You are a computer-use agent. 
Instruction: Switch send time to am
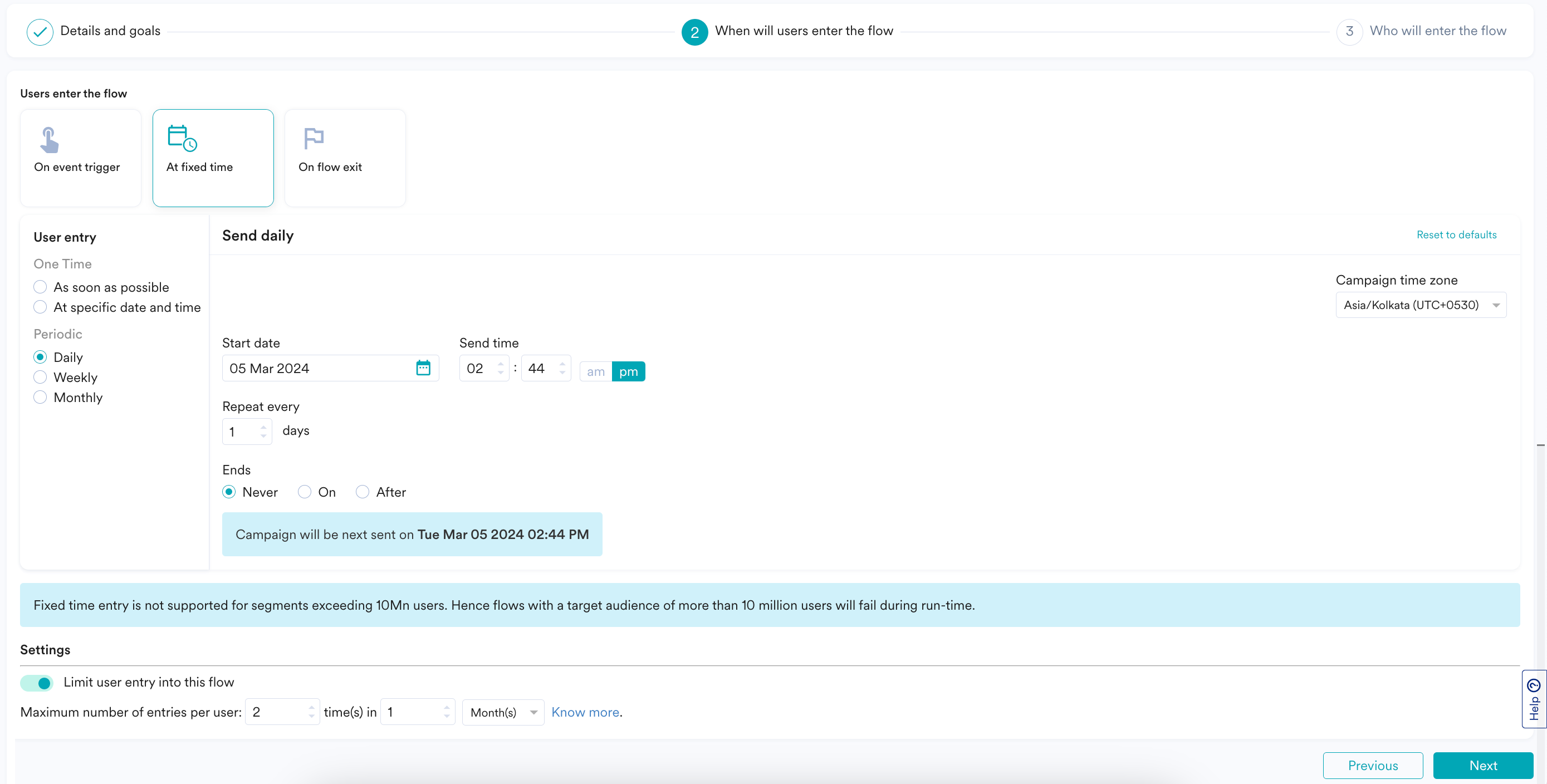595,371
